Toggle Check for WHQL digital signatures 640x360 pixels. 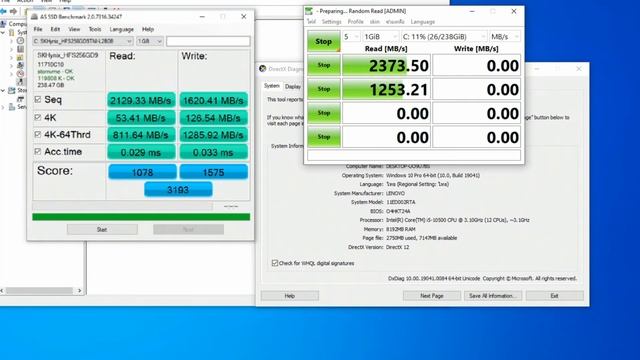(x=275, y=263)
